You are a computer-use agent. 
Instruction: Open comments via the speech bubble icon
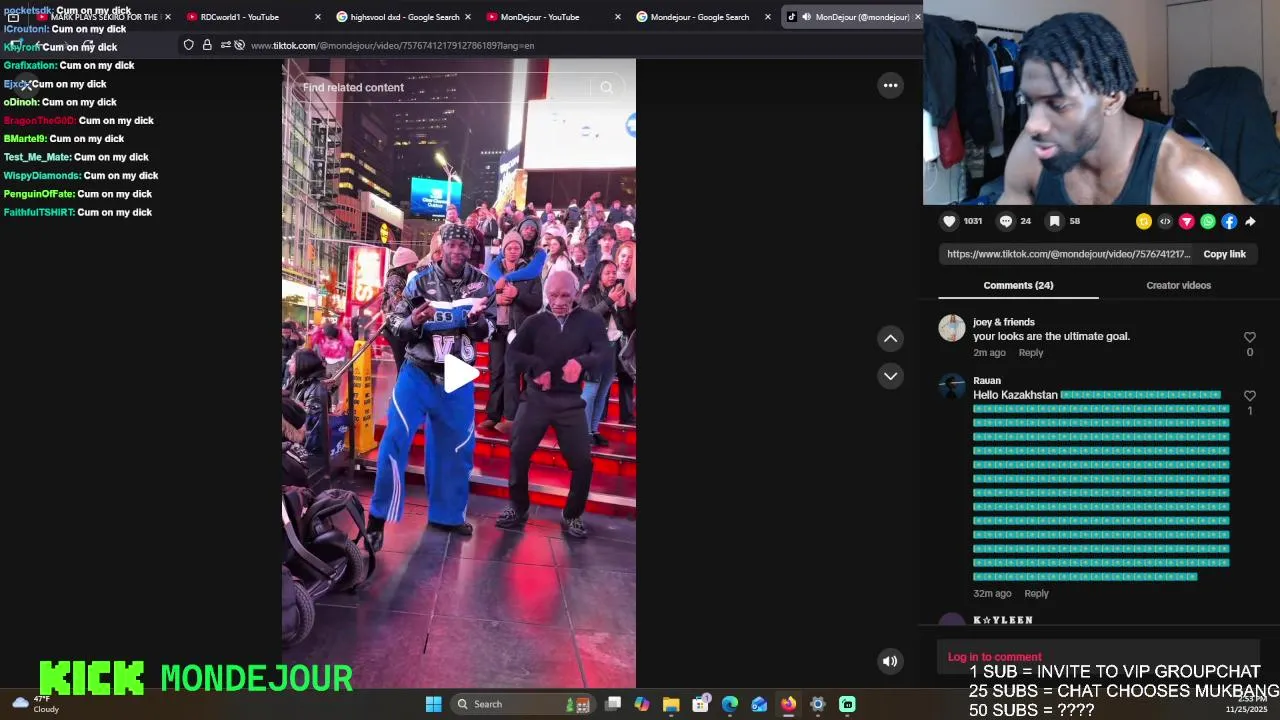click(x=1006, y=221)
